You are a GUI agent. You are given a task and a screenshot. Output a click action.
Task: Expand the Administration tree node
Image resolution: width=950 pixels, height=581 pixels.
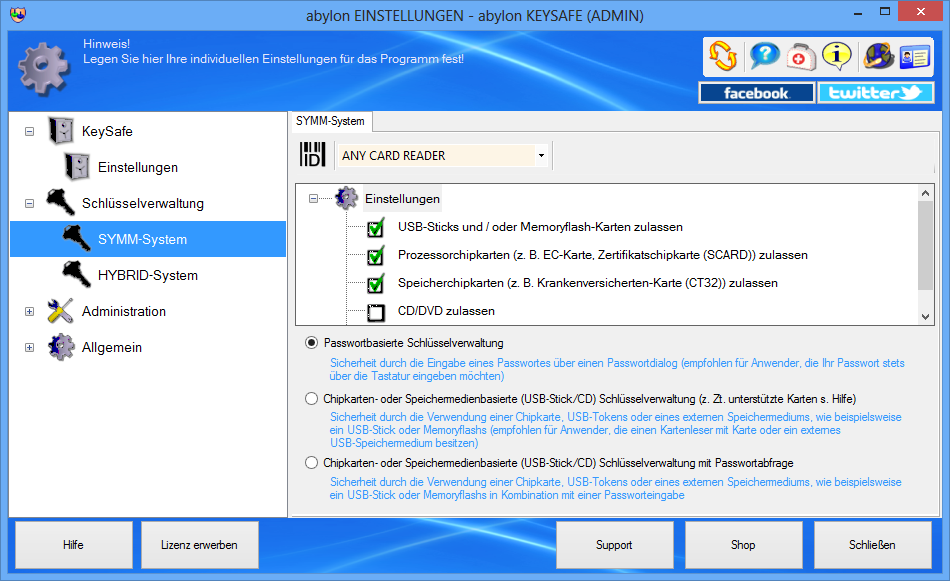coord(29,312)
